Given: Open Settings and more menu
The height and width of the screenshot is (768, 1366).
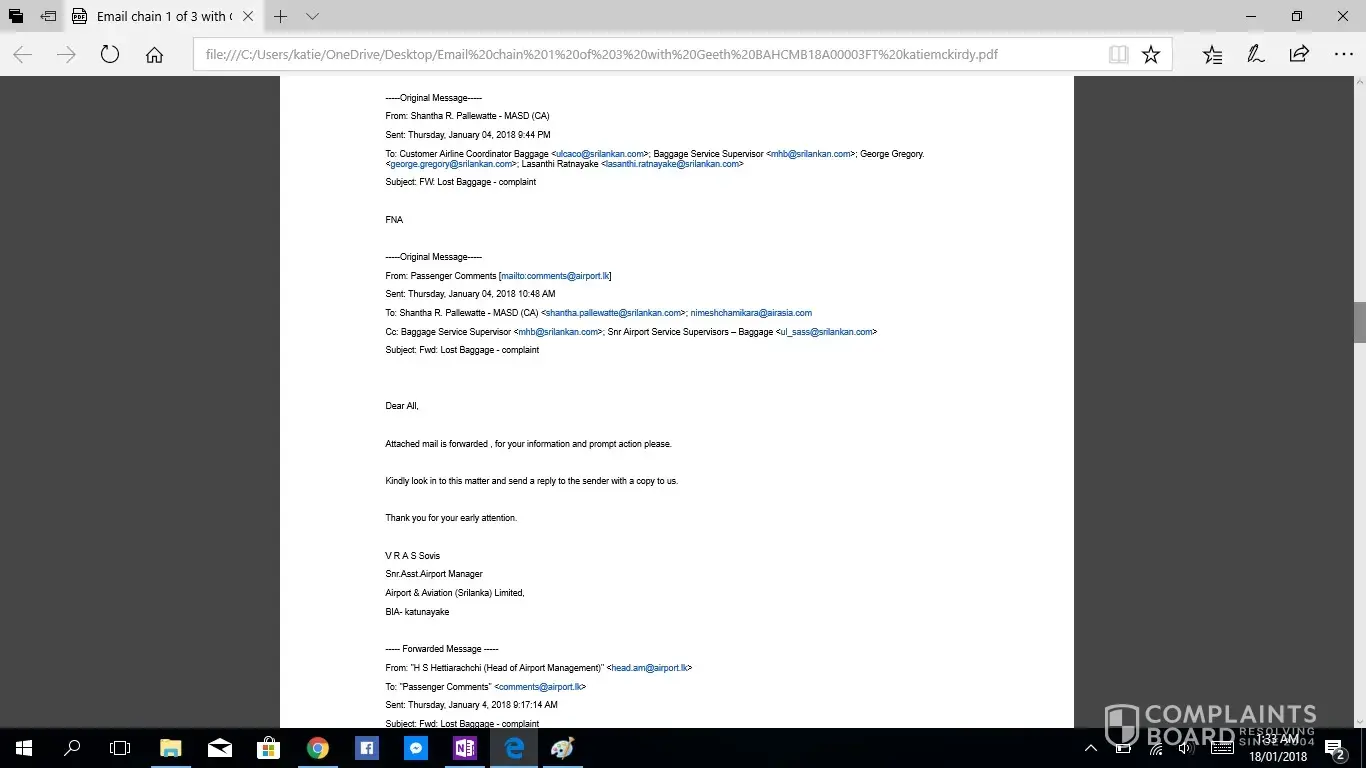Looking at the screenshot, I should pos(1343,55).
